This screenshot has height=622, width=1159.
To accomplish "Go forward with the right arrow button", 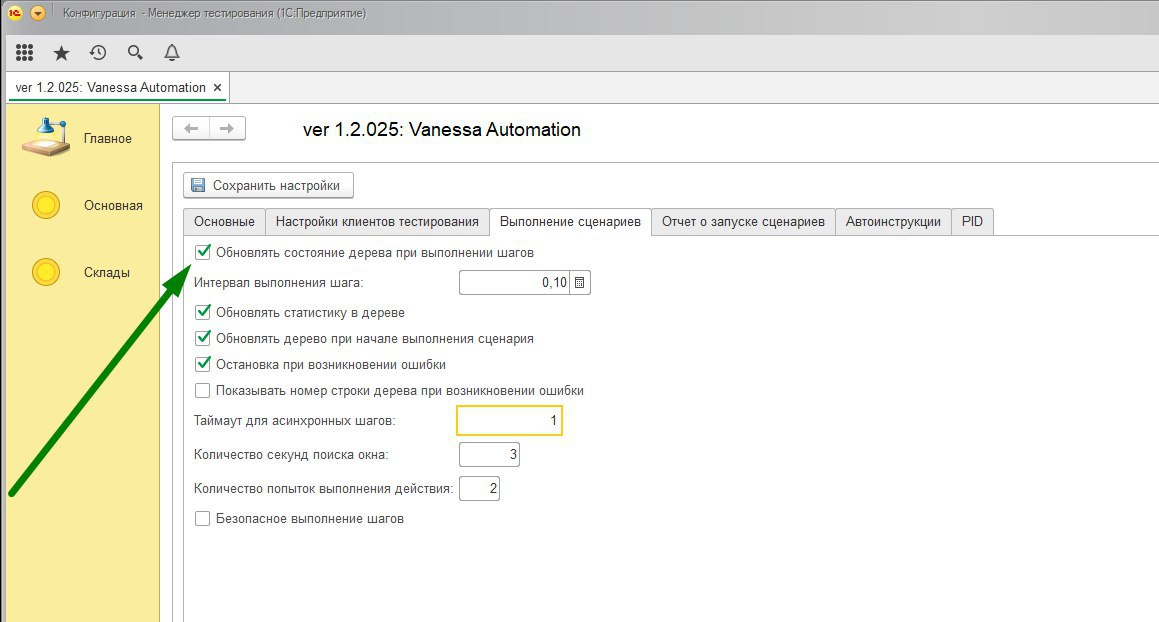I will click(227, 129).
